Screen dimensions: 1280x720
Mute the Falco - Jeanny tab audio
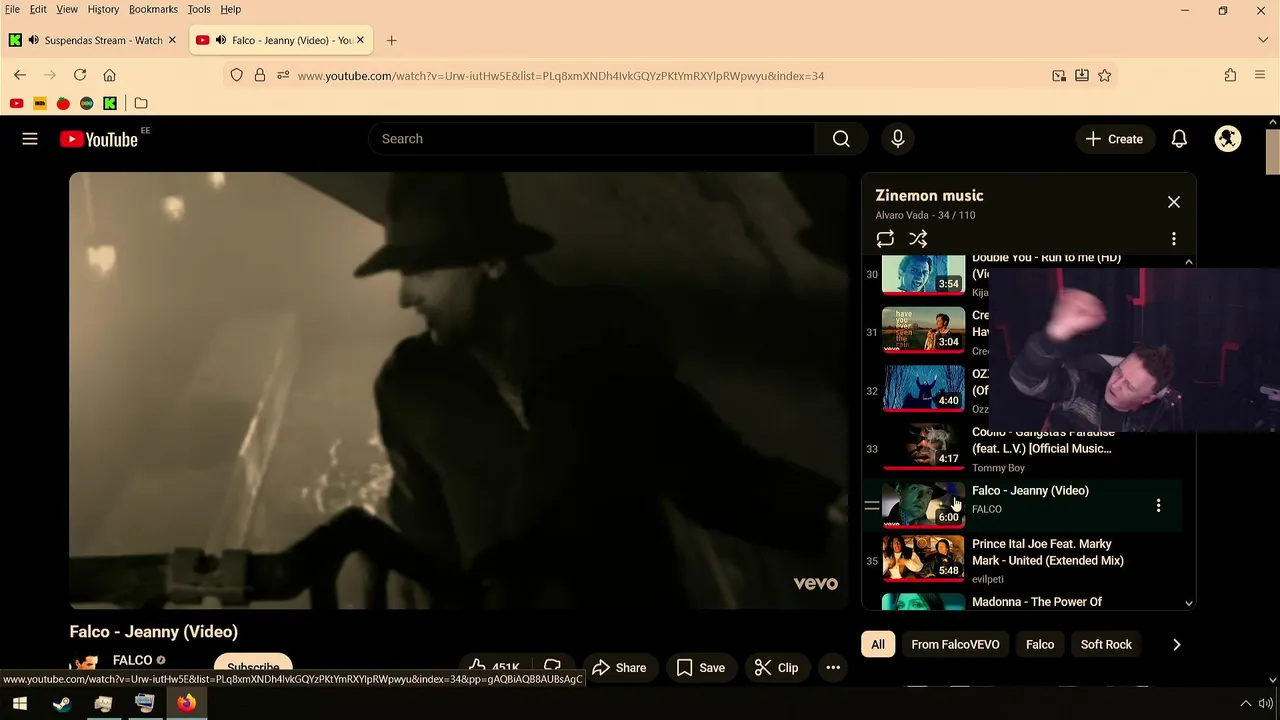pos(221,40)
